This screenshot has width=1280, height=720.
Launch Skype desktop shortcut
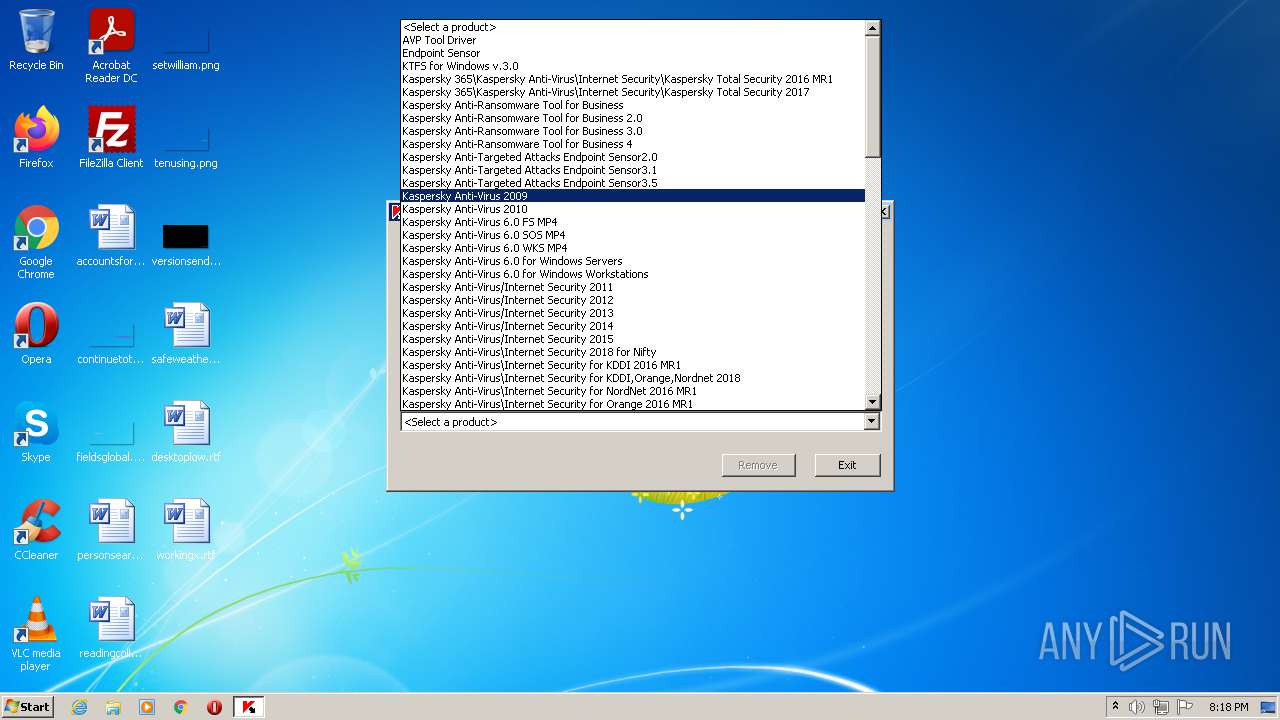tap(36, 432)
